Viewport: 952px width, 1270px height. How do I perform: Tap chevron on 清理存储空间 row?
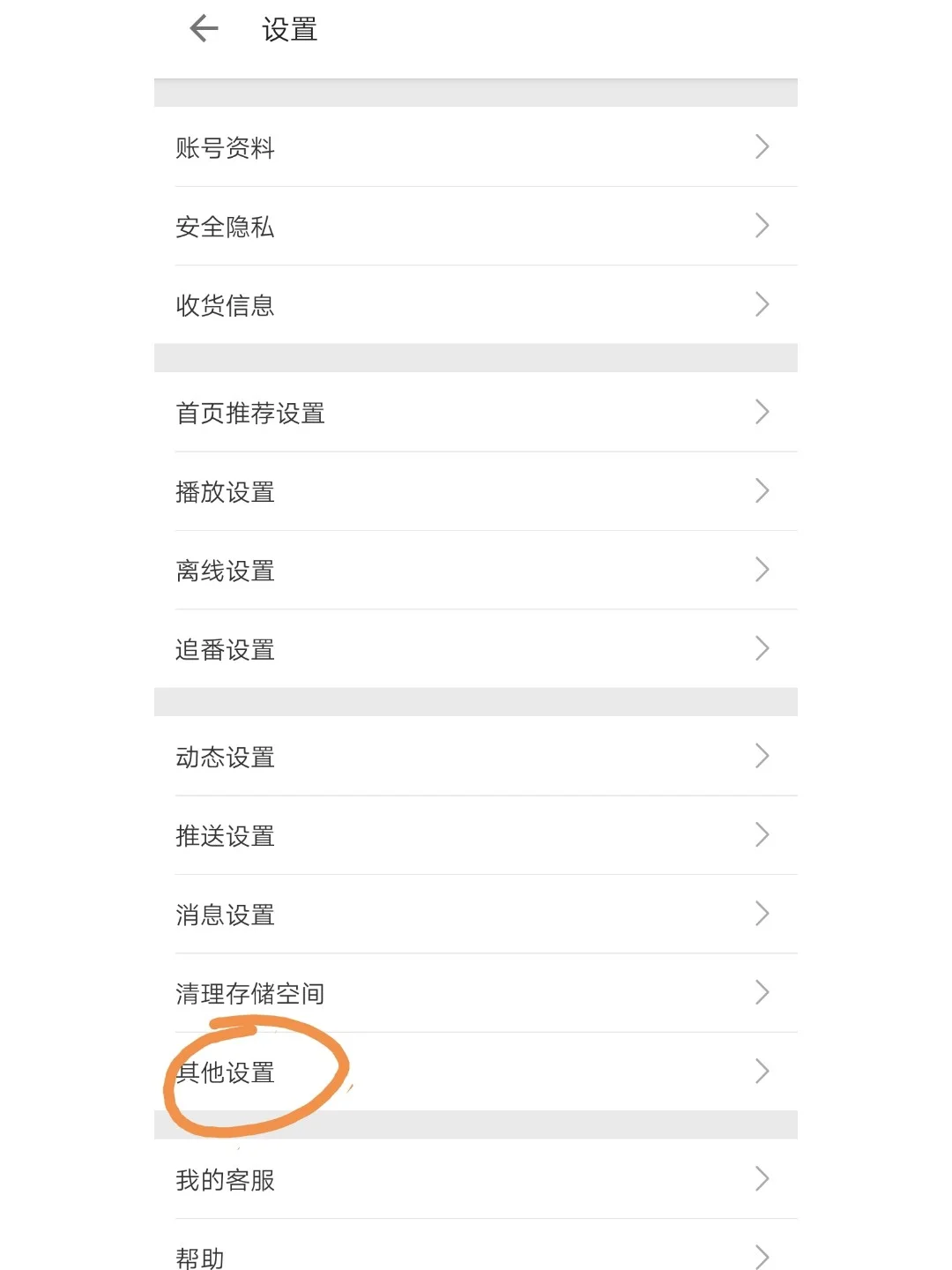pyautogui.click(x=762, y=992)
